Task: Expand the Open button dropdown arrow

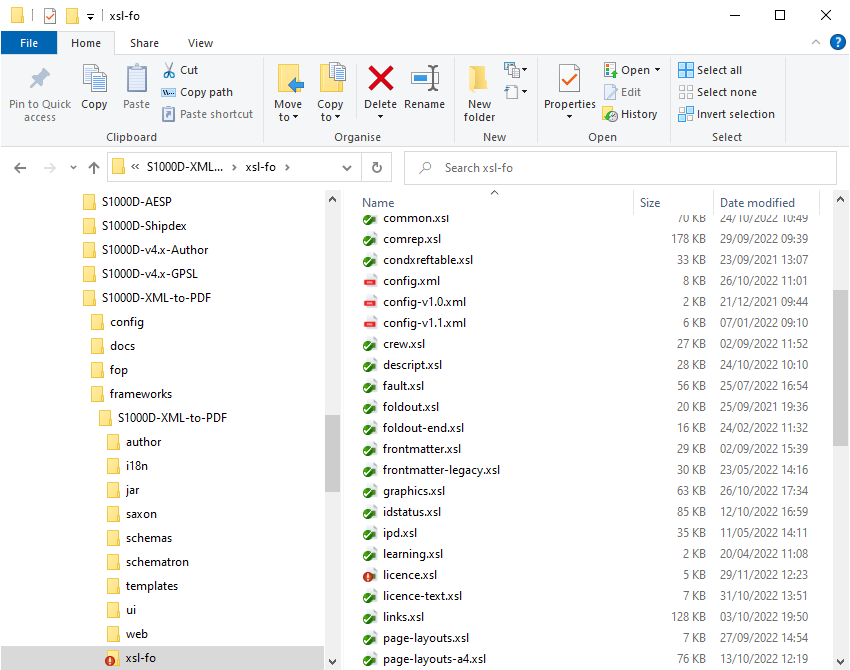Action: coord(658,70)
